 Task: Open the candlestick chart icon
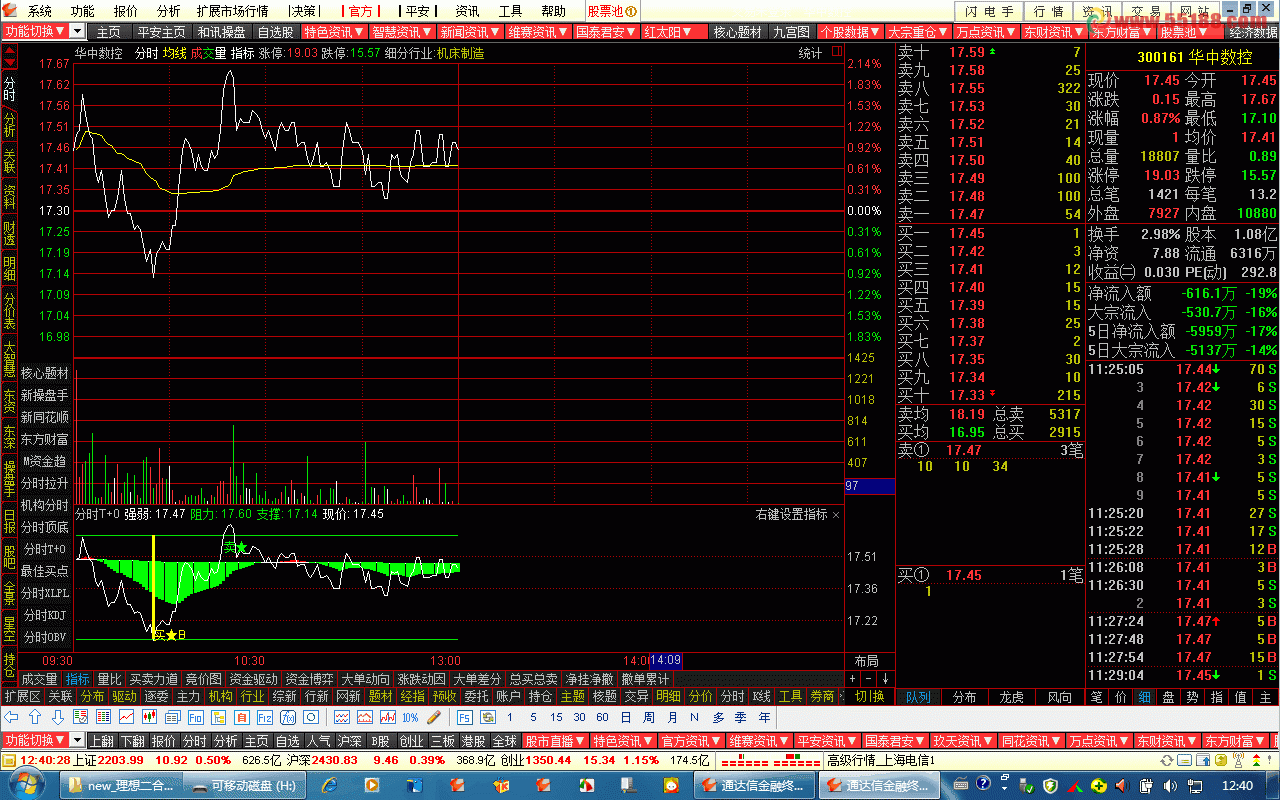(150, 717)
